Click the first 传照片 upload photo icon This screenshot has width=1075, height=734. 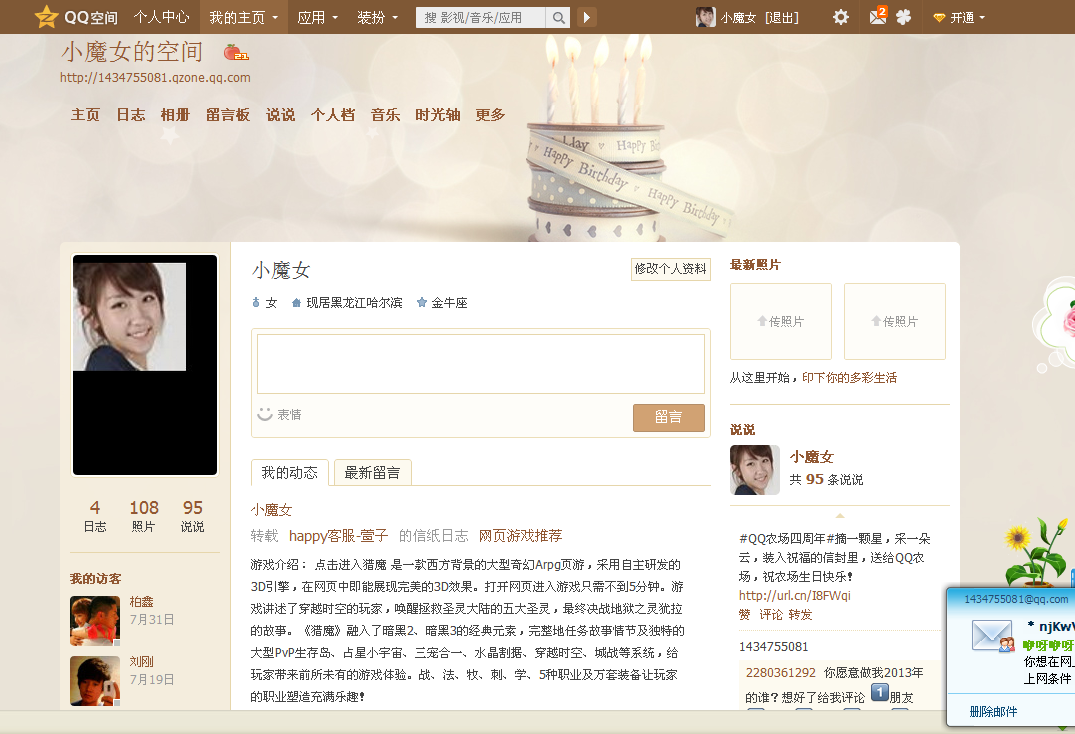click(780, 320)
